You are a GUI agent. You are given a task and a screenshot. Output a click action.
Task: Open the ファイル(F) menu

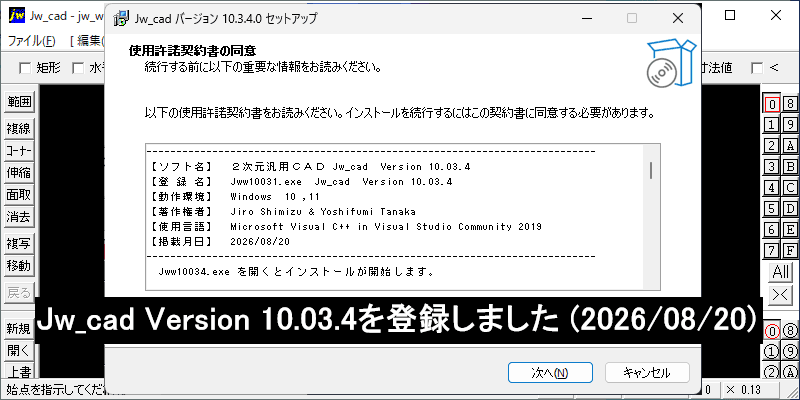point(32,41)
